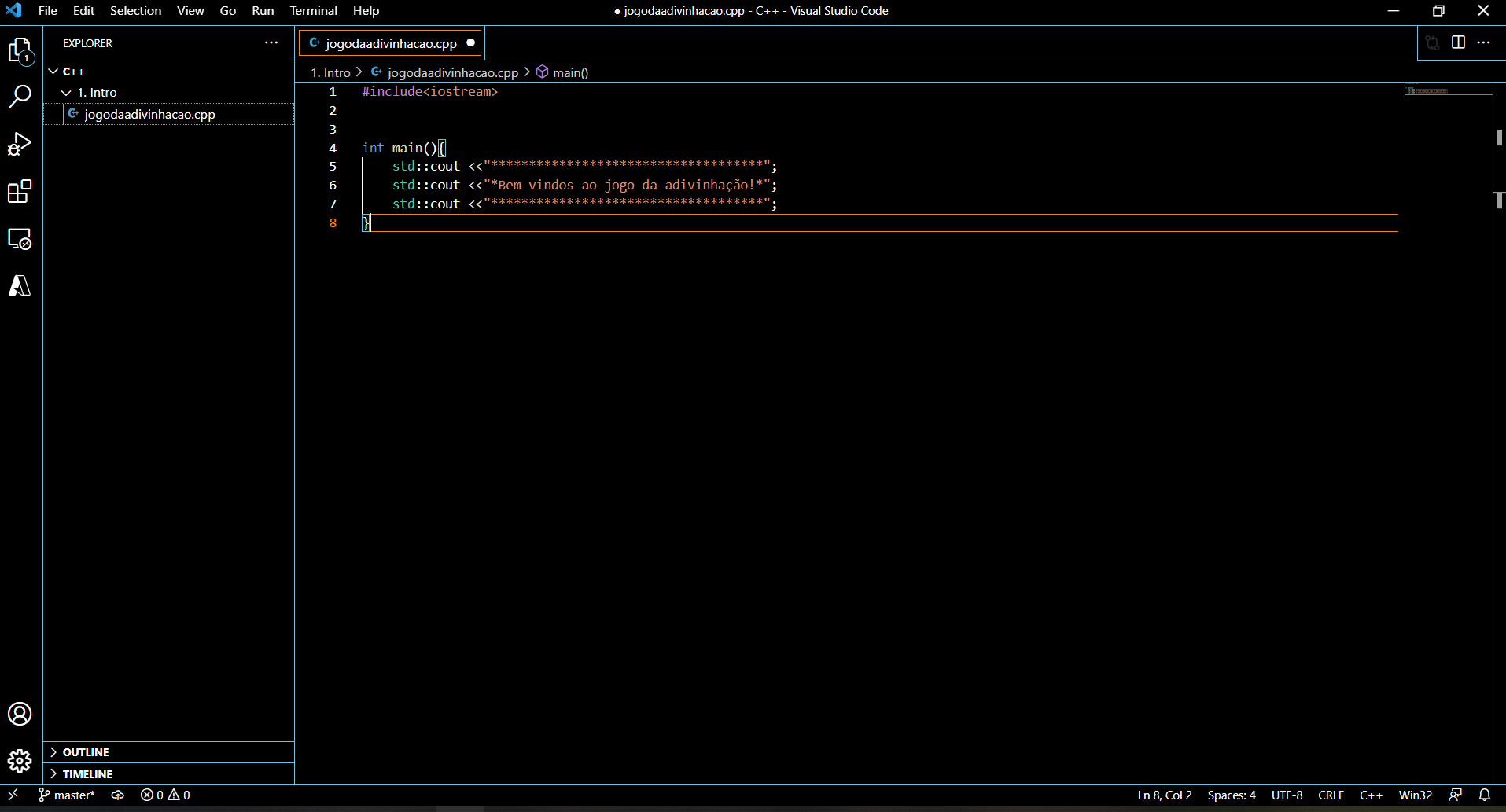
Task: Click the master* git branch indicator
Action: coord(67,795)
